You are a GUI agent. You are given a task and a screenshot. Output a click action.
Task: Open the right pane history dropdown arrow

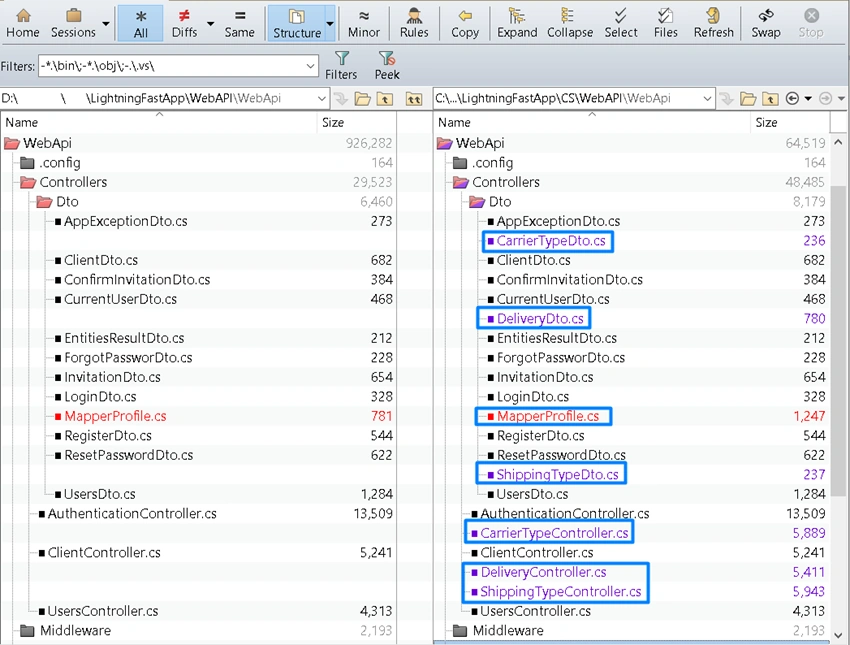click(x=808, y=99)
